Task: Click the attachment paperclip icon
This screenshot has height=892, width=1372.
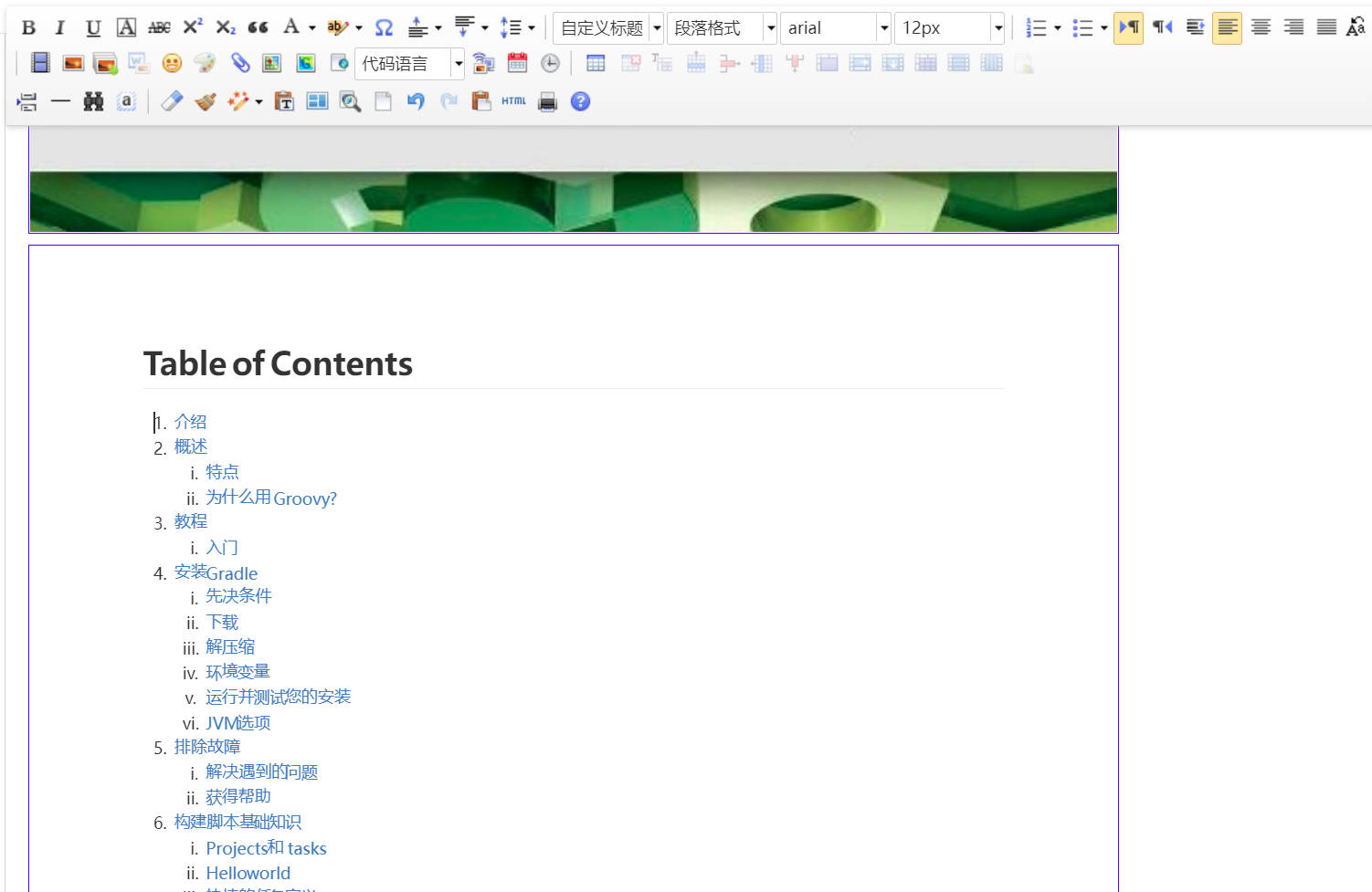Action: [x=240, y=63]
